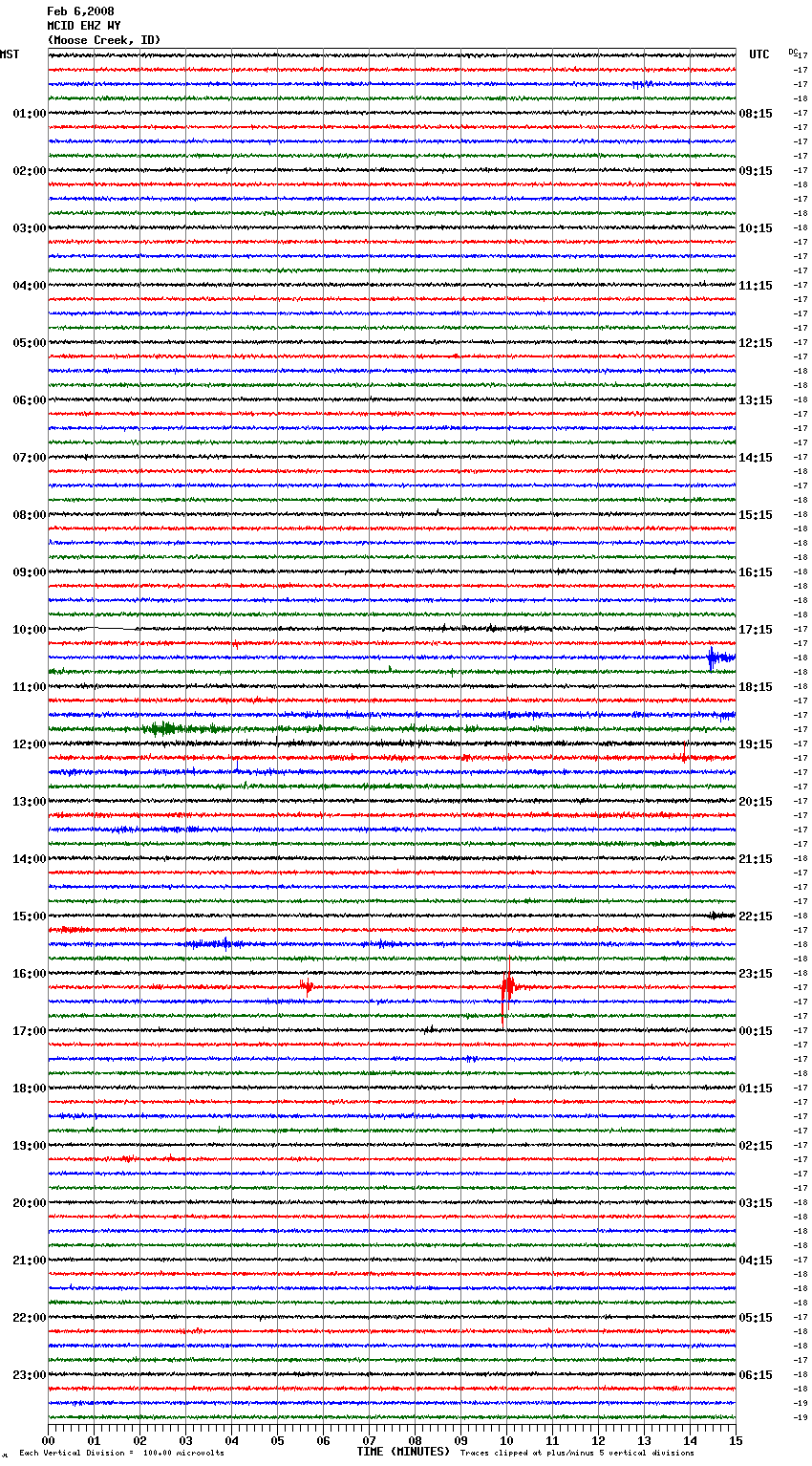Select the 23:00 MST time label

(30, 1375)
